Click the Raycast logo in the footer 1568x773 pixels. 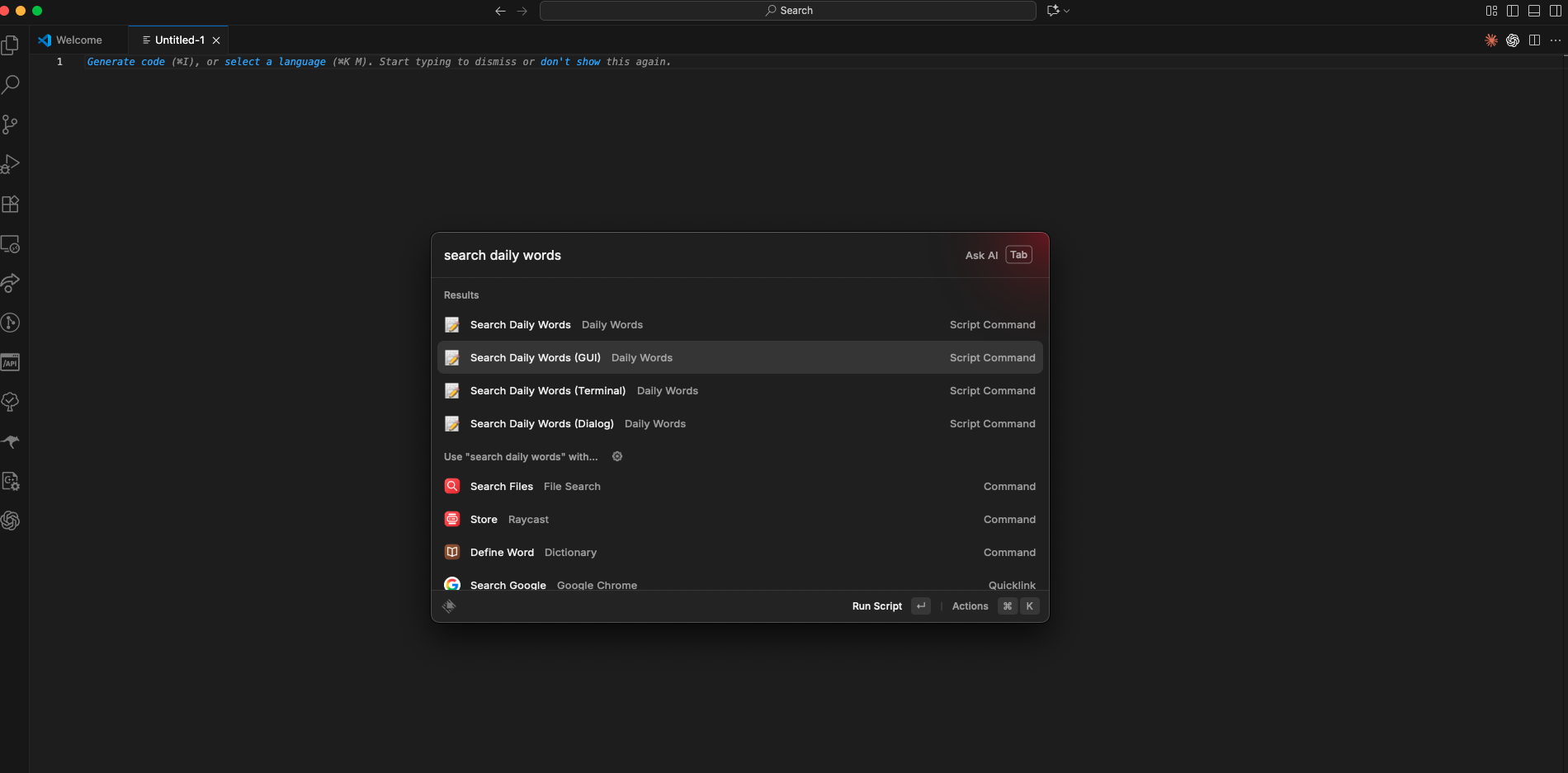pos(449,606)
